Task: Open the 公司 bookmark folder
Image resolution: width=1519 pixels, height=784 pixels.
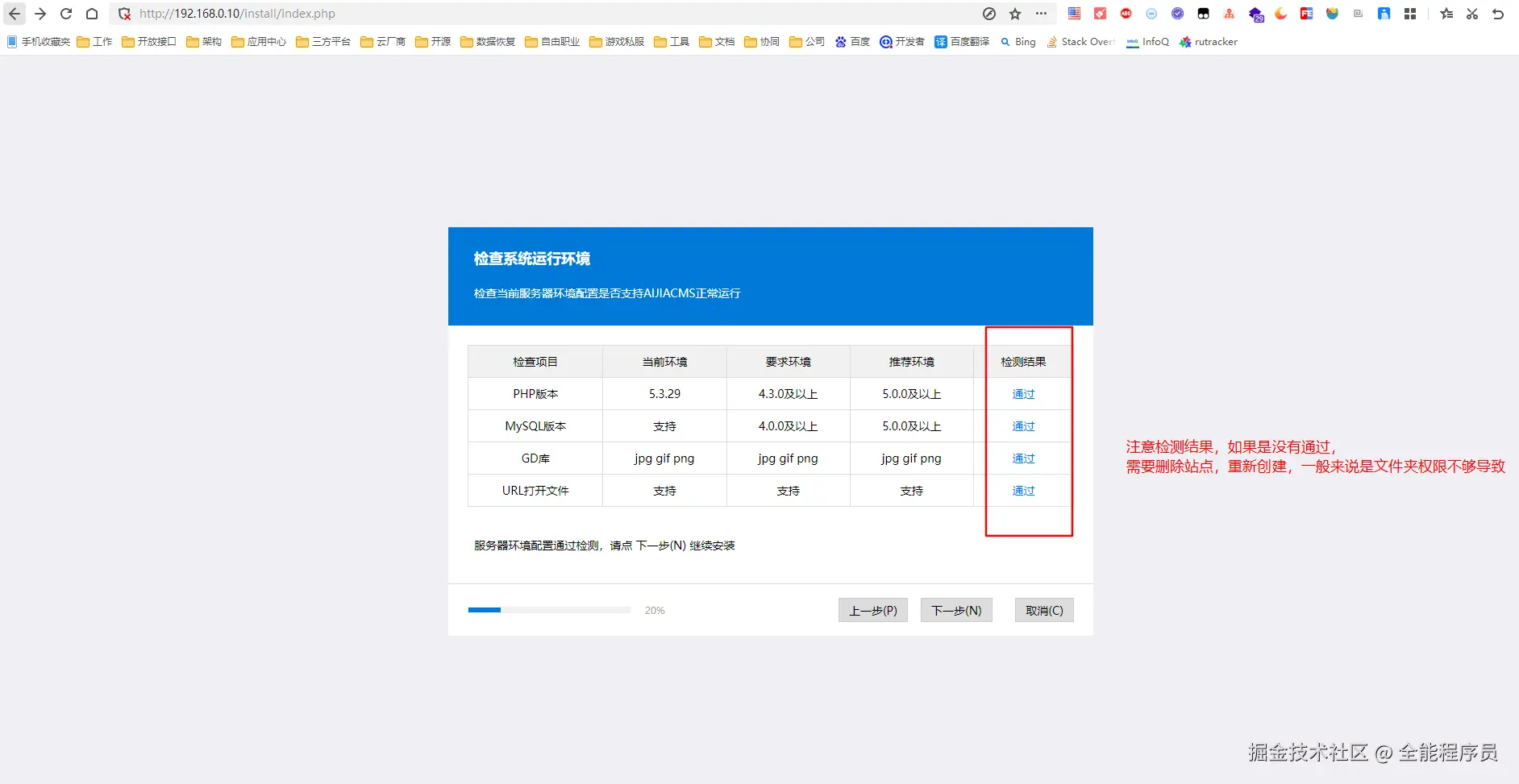Action: 807,42
